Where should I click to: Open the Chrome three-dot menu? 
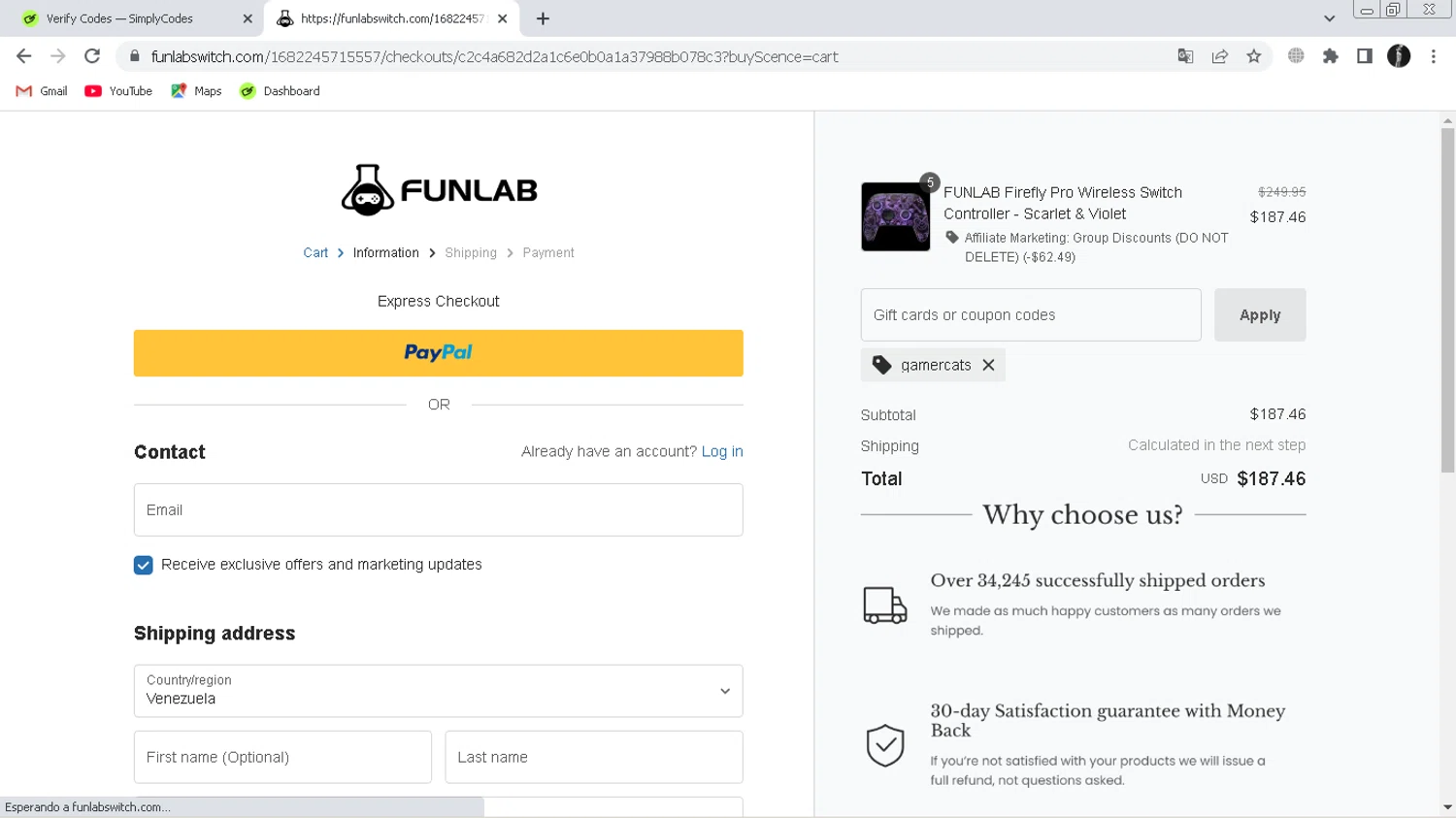tap(1434, 56)
